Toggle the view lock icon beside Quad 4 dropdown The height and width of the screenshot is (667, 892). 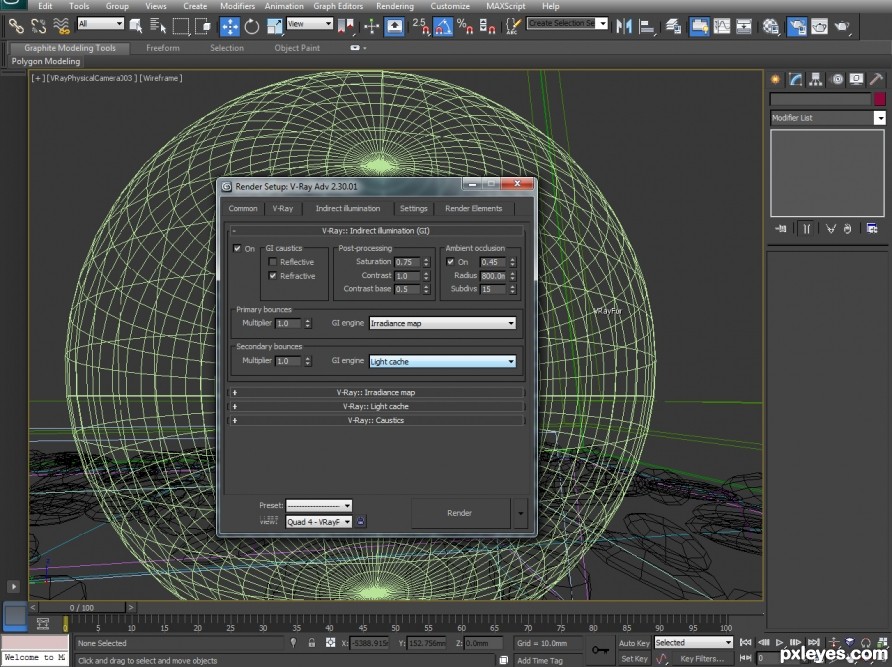(x=361, y=521)
